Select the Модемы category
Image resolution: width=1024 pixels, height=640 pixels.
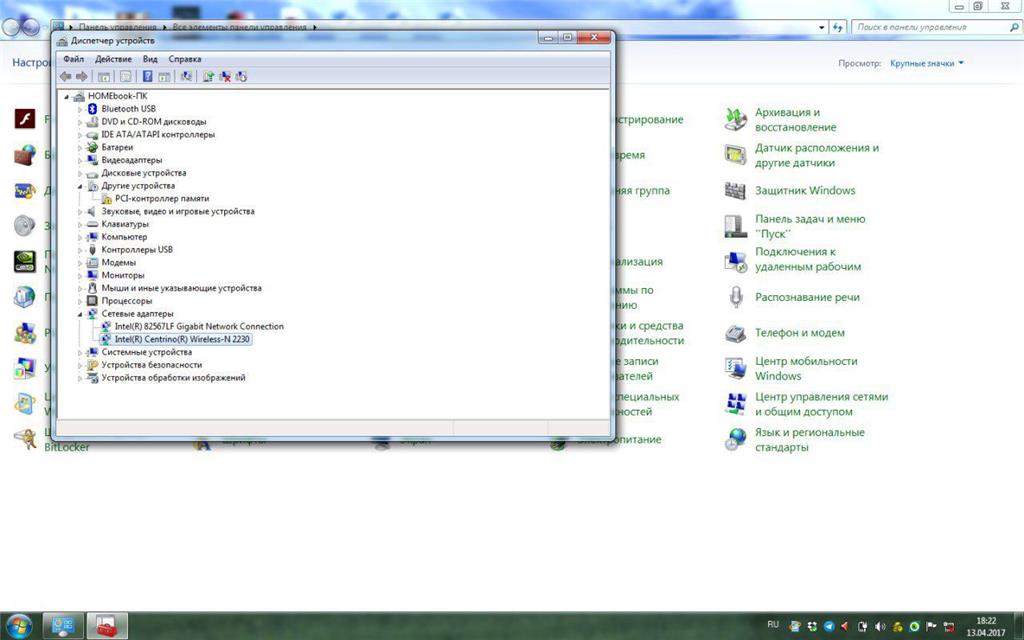[x=118, y=263]
